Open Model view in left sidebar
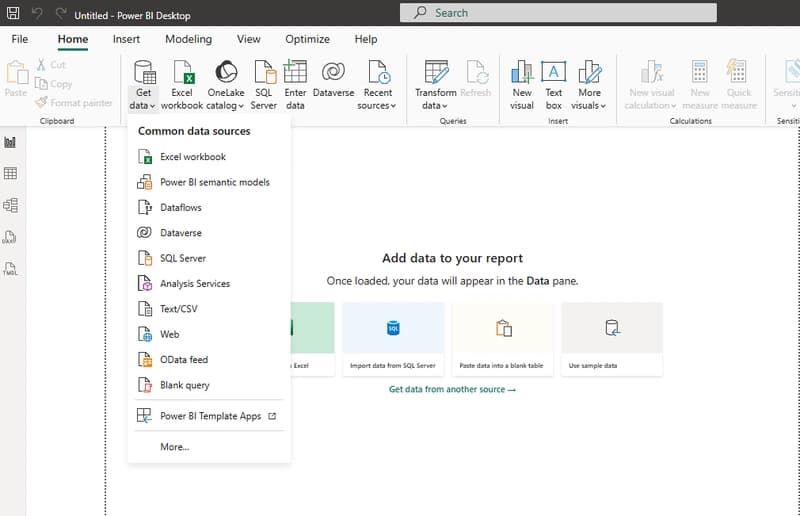 tap(10, 205)
